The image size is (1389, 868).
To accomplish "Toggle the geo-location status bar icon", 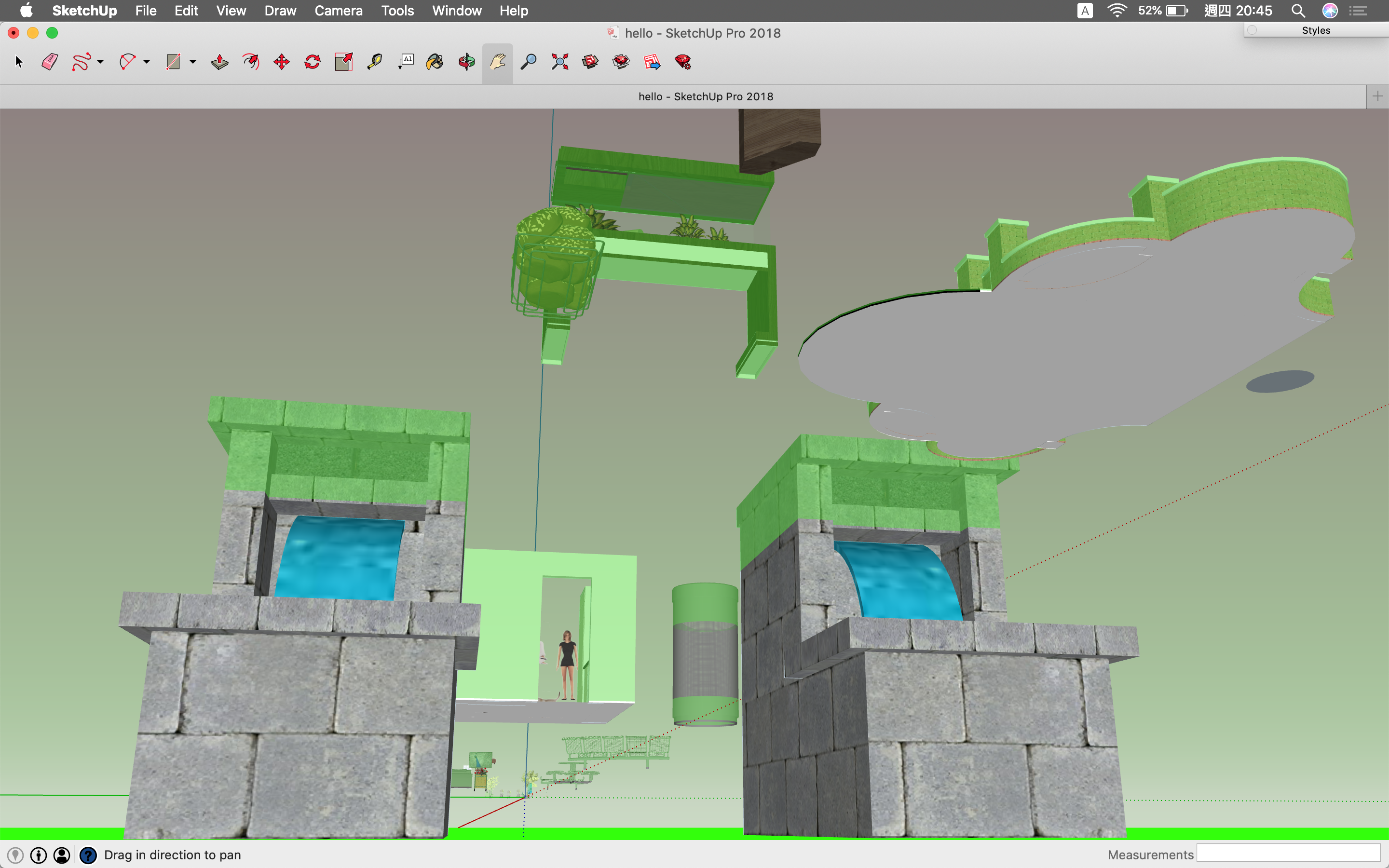I will tap(15, 855).
